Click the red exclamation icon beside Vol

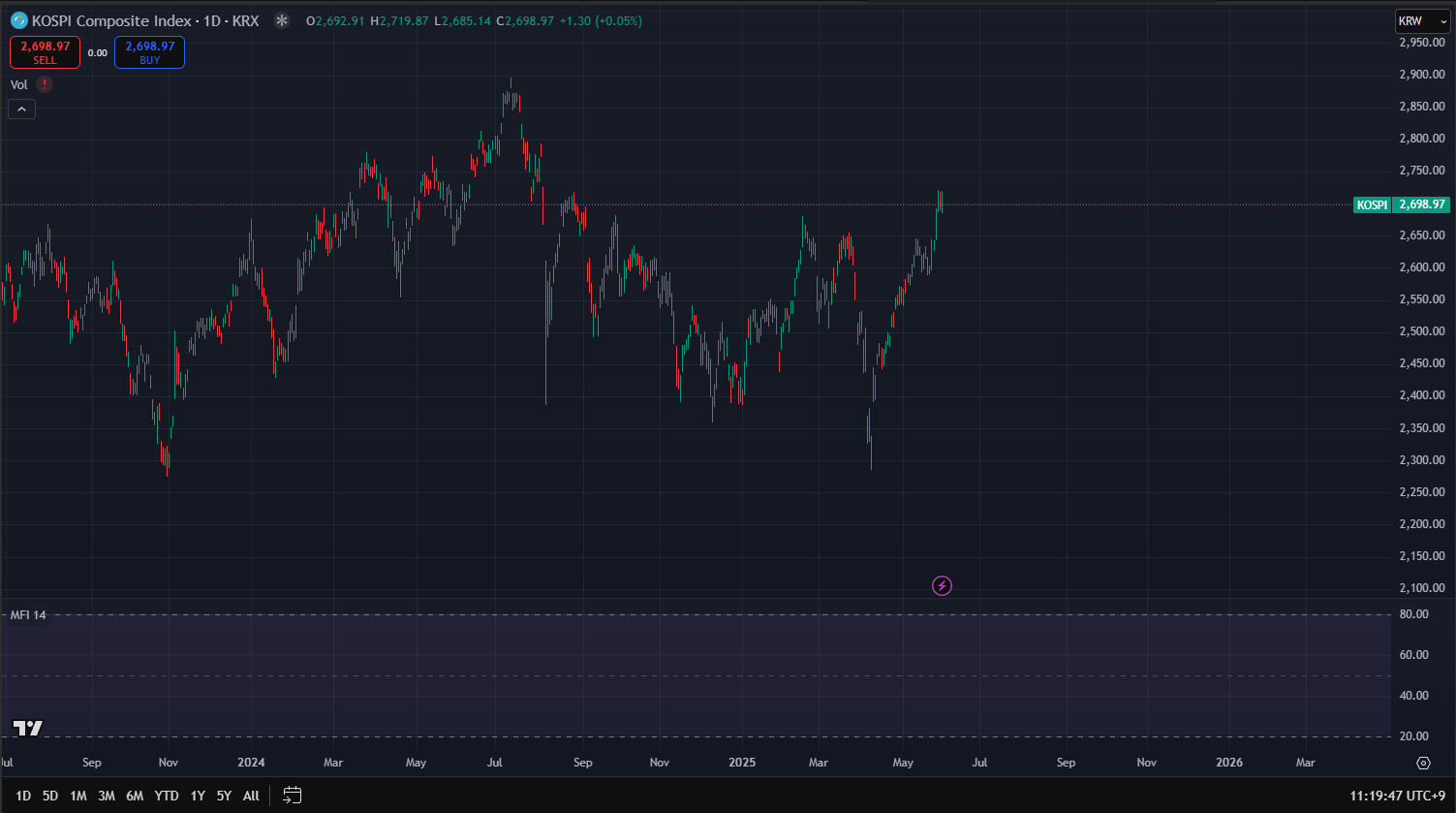(x=45, y=84)
